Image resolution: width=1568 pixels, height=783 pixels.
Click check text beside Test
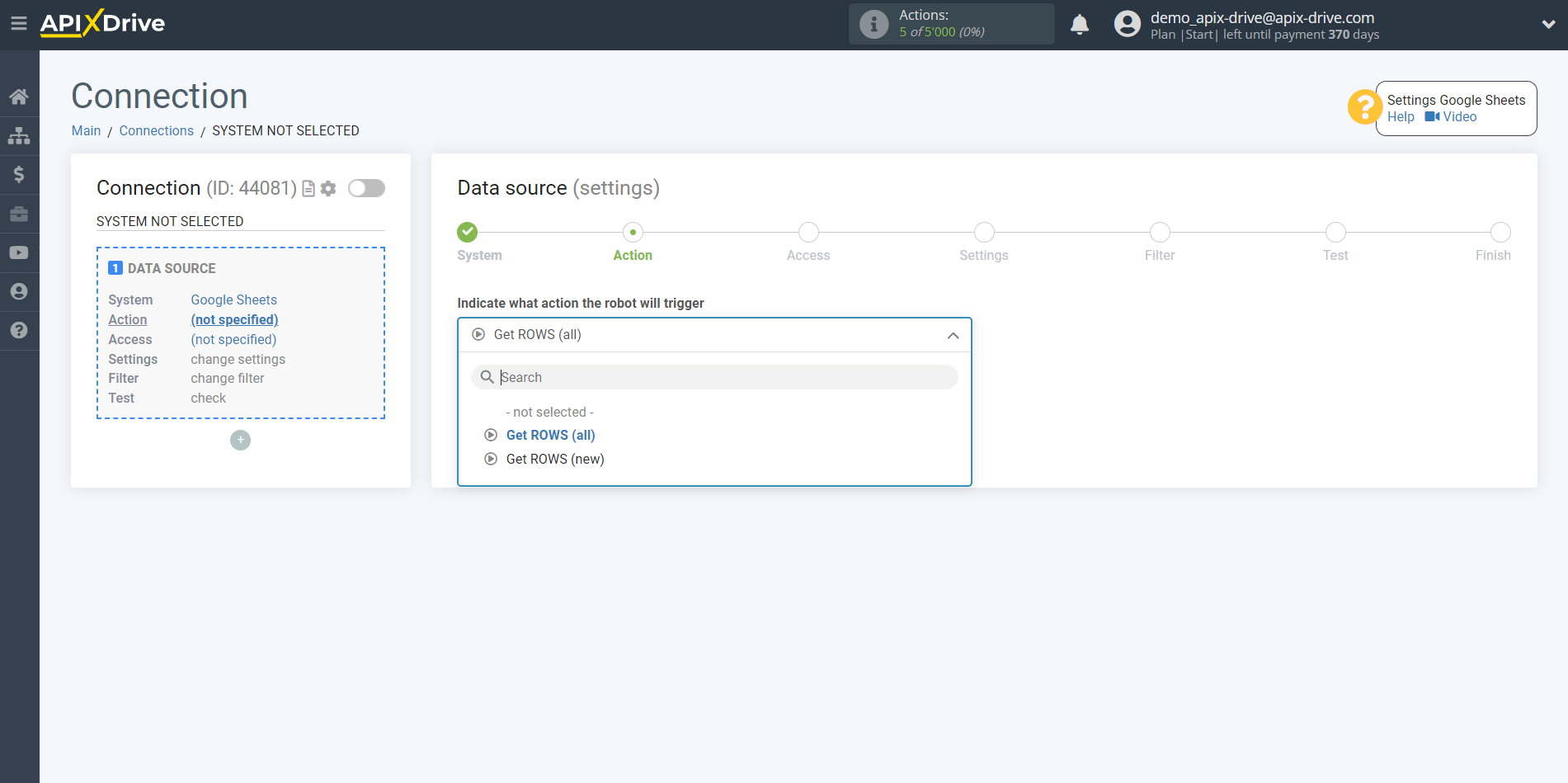pos(208,398)
